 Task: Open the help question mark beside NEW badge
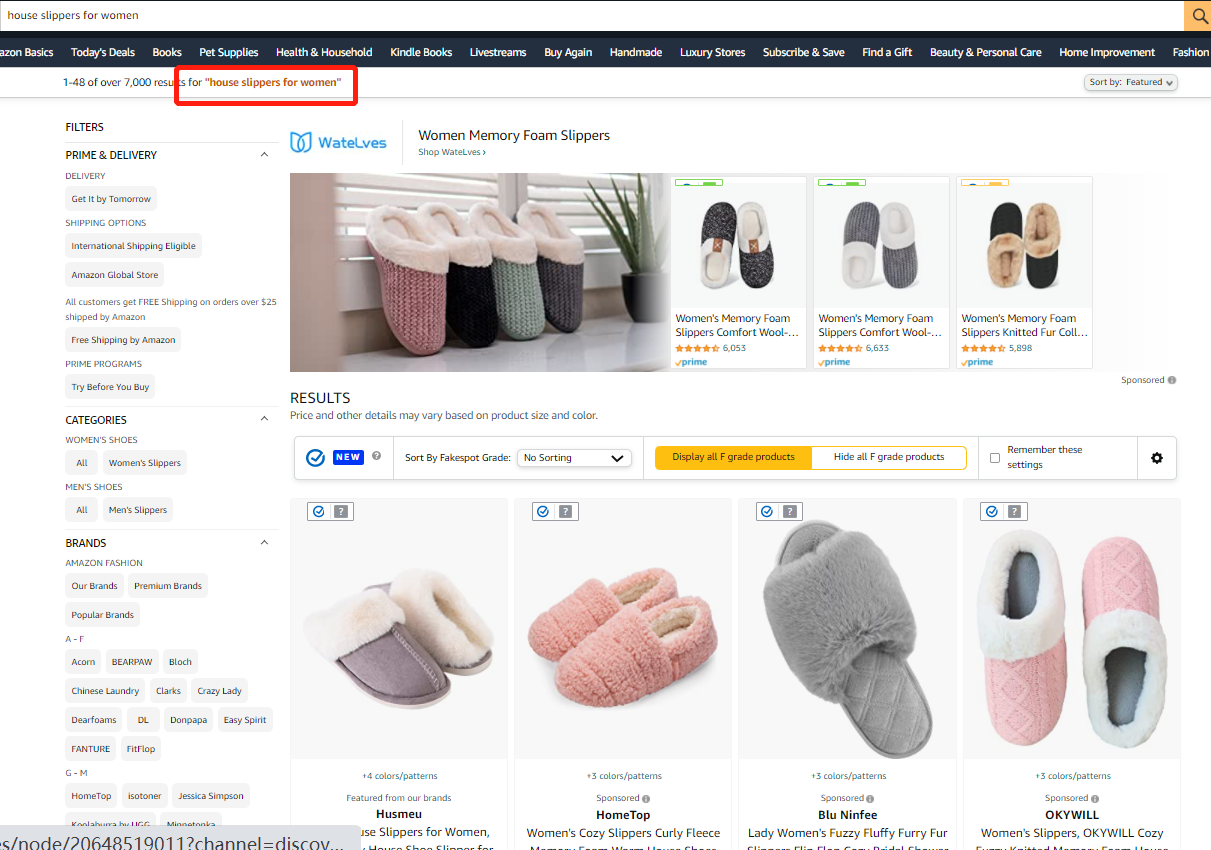pos(377,456)
